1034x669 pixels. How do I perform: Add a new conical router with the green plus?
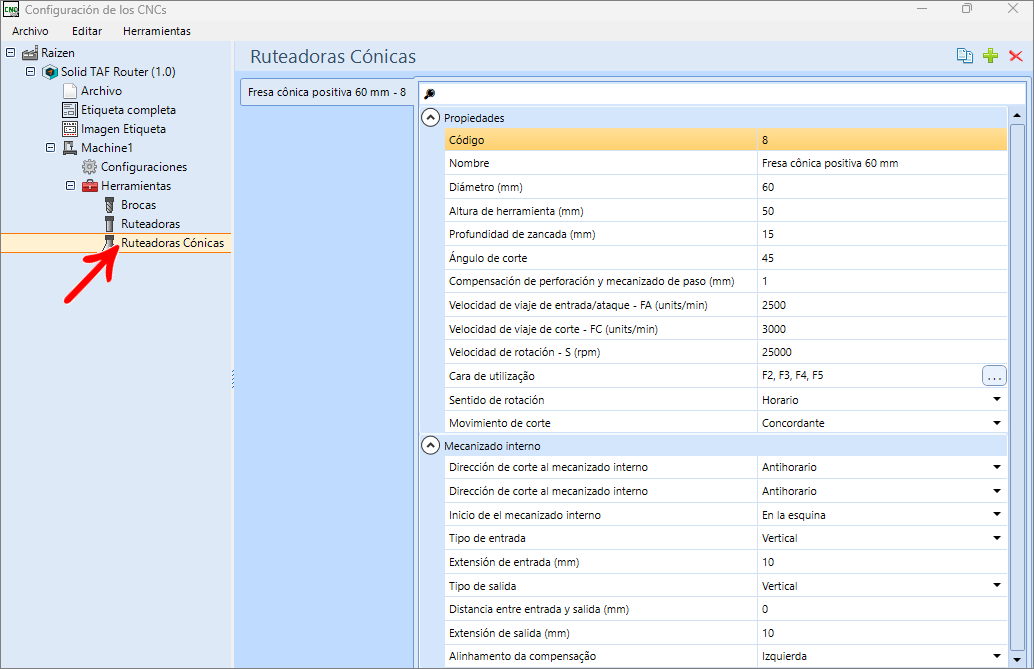tap(990, 56)
